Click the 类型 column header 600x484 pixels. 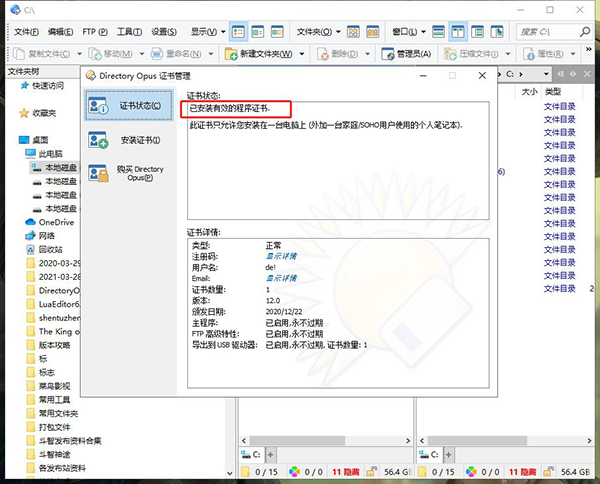(553, 91)
